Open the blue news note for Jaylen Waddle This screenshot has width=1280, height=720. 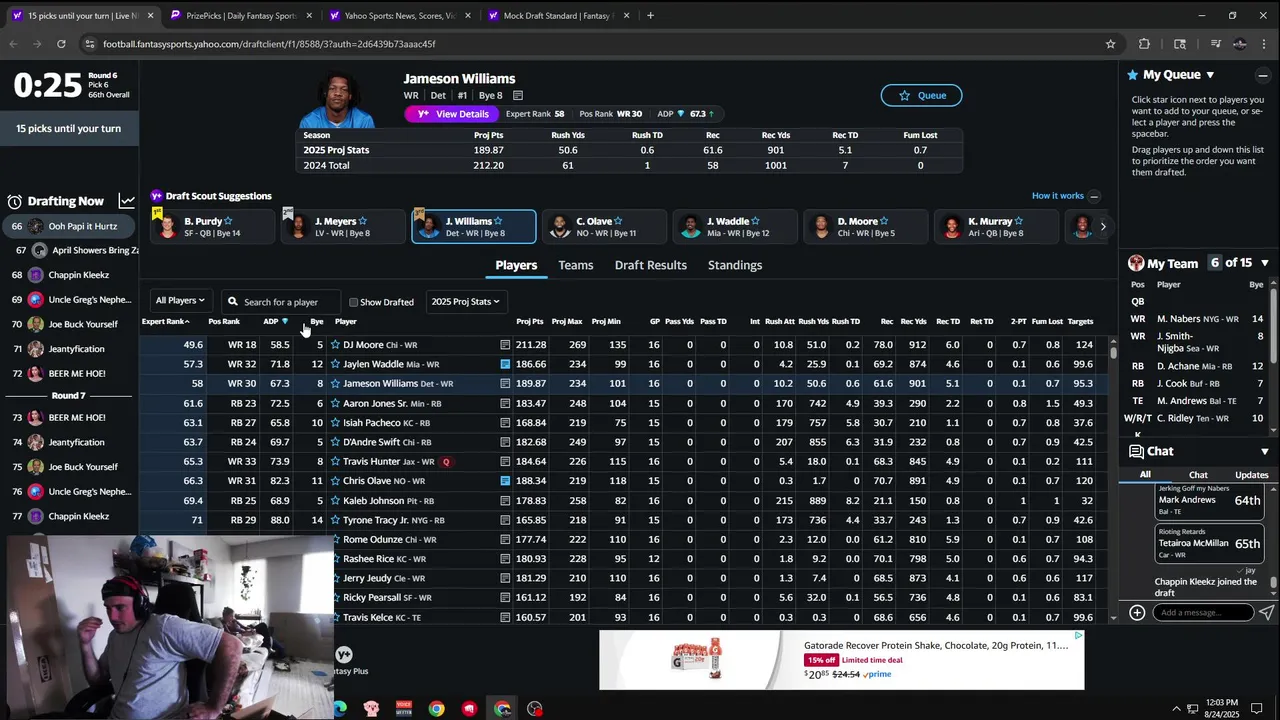(x=505, y=364)
